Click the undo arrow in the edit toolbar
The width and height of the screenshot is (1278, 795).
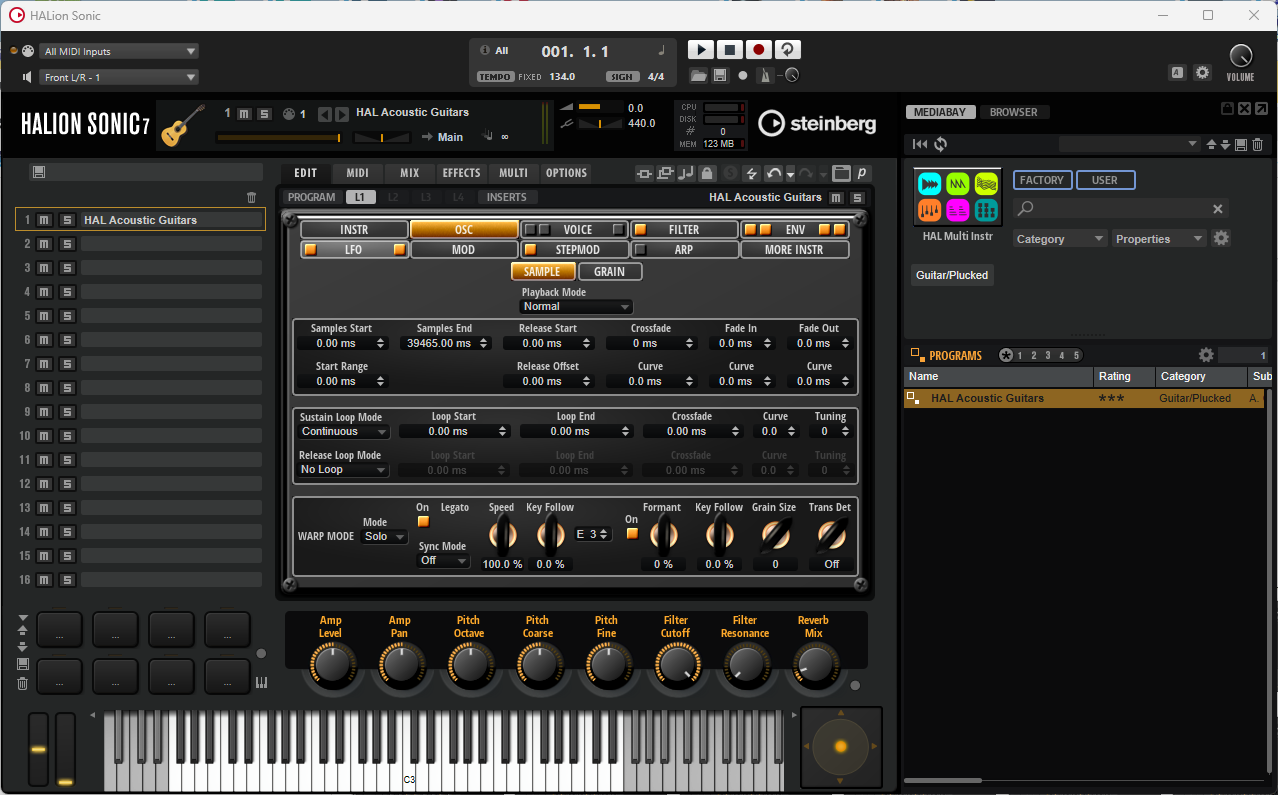[773, 173]
